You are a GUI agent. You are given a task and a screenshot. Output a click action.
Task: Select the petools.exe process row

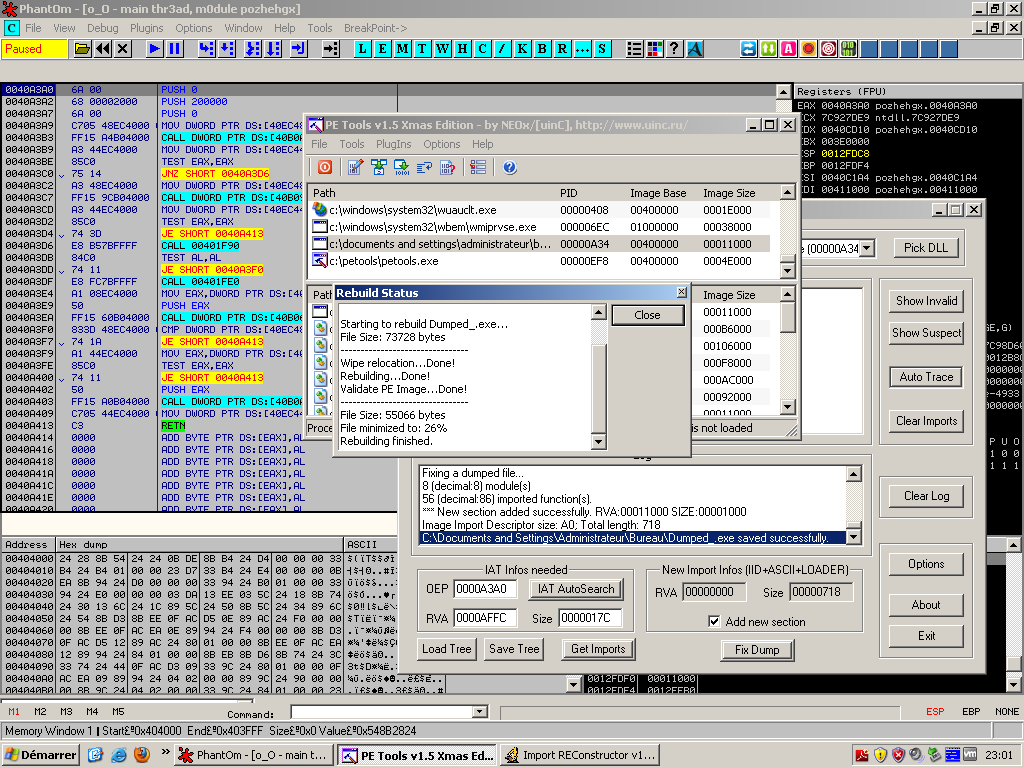[383, 261]
